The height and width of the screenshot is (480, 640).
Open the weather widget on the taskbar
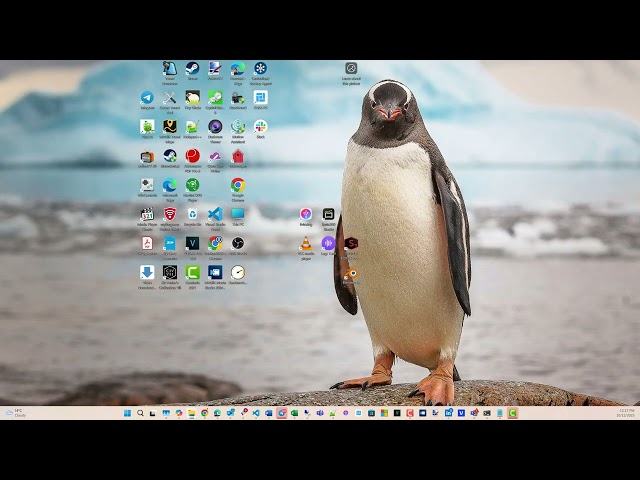click(16, 413)
